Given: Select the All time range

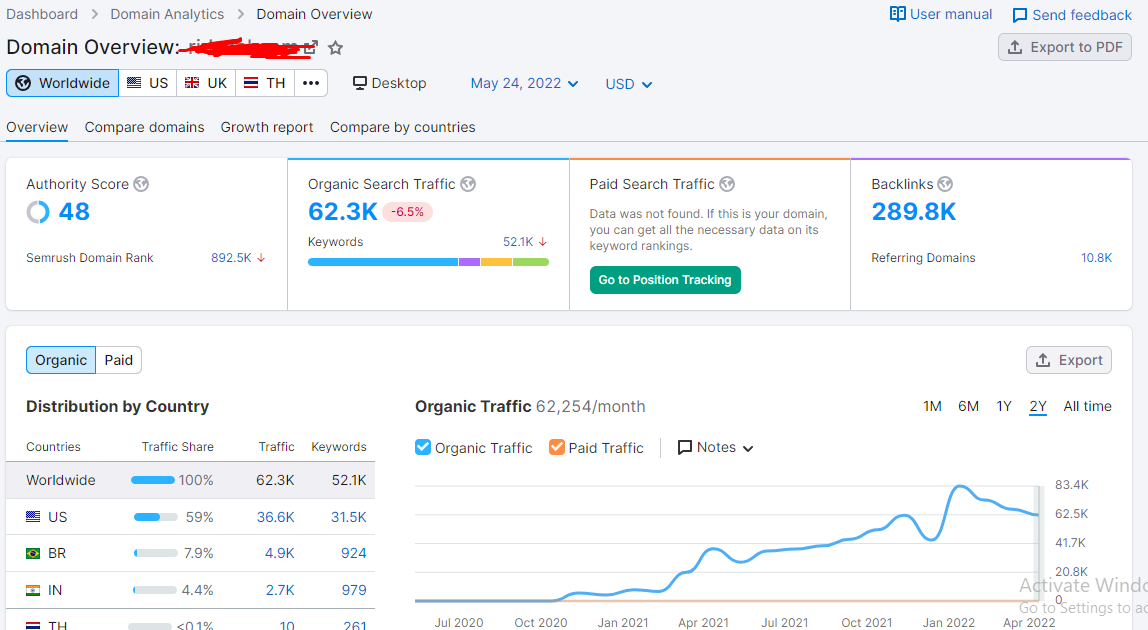Looking at the screenshot, I should coord(1087,406).
